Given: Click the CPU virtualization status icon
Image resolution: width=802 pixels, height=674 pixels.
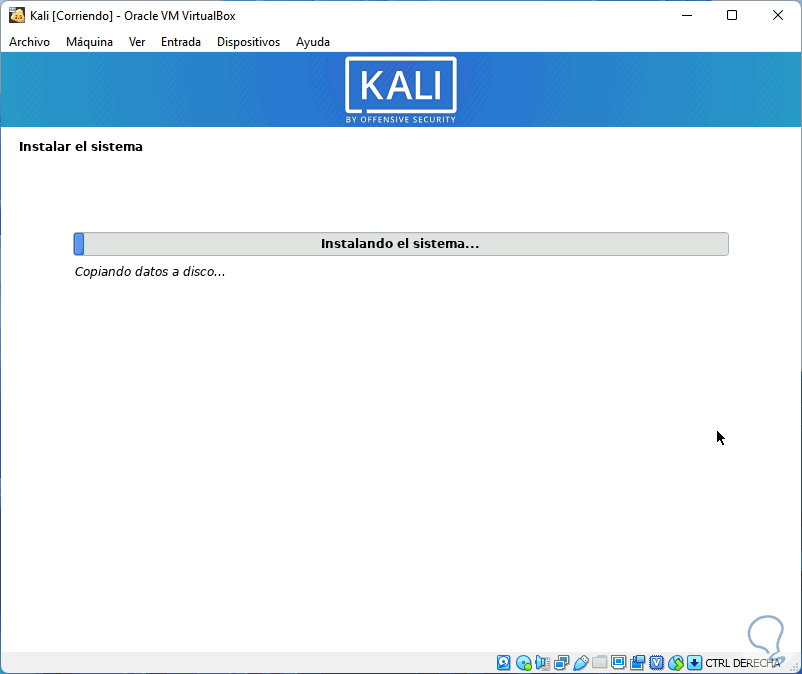Looking at the screenshot, I should pos(656,663).
